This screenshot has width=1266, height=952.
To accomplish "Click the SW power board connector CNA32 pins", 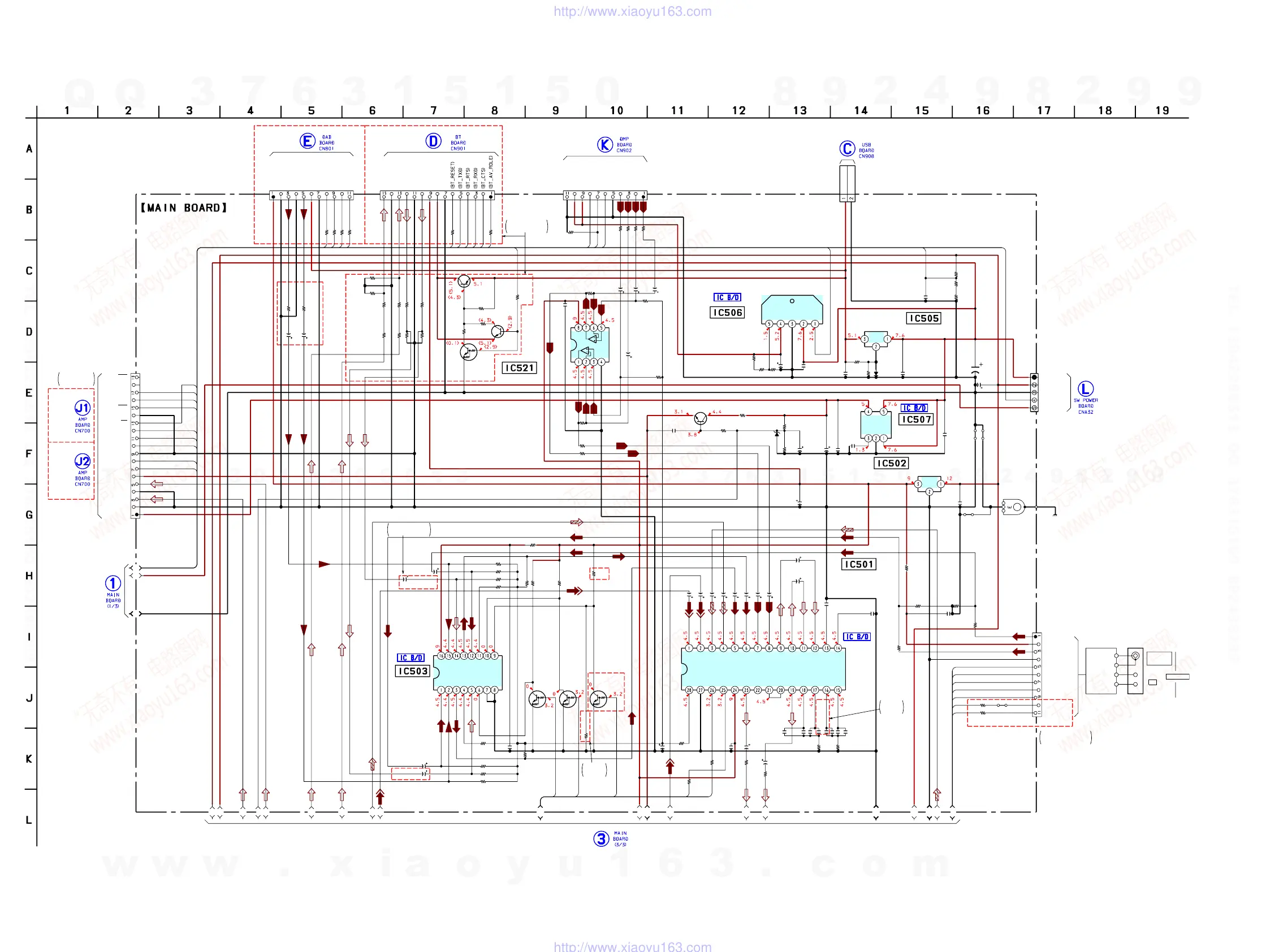I will click(x=1034, y=392).
